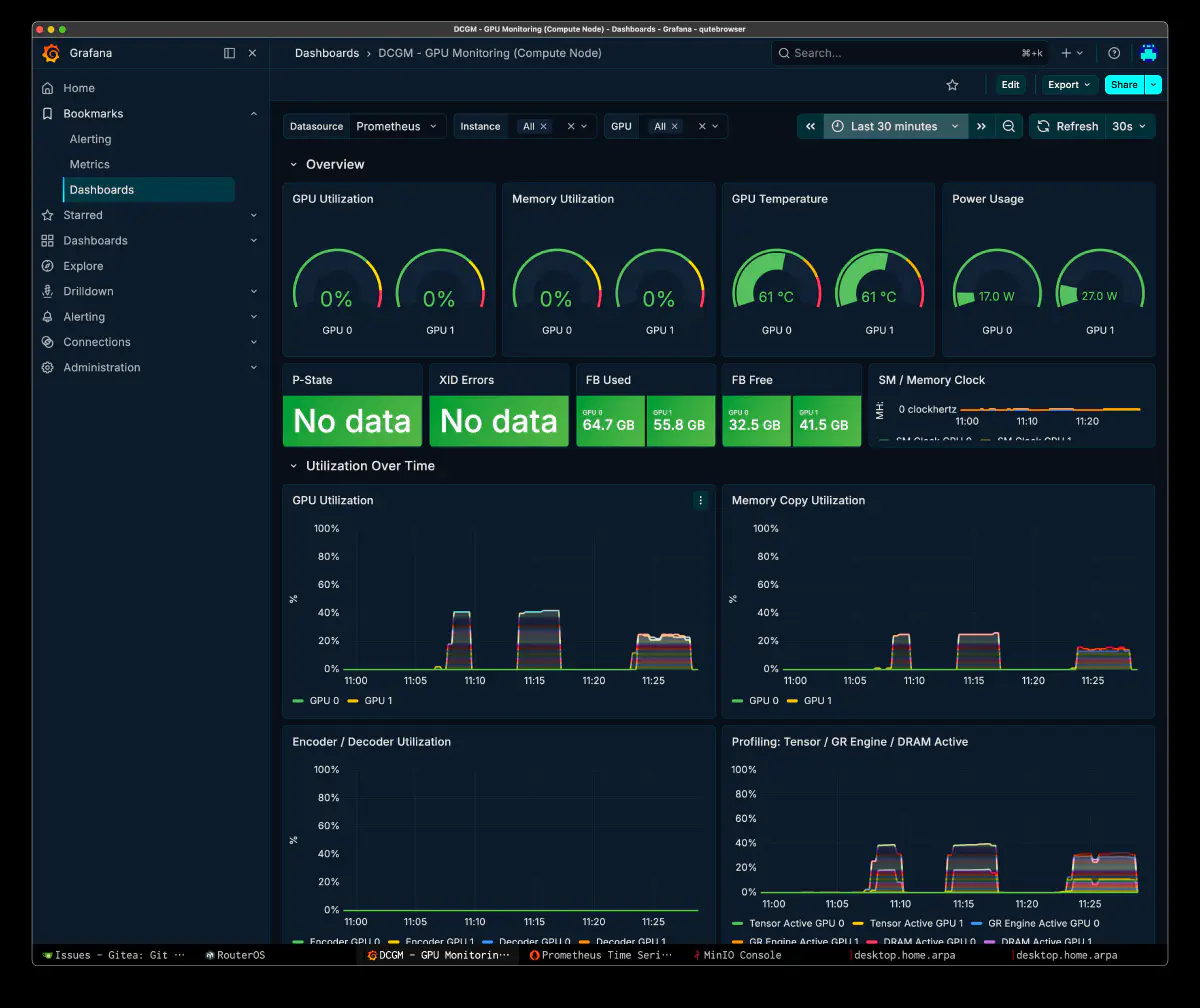Toggle GPU 1 series in Memory Copy Utilization legend
This screenshot has width=1200, height=1008.
pyautogui.click(x=818, y=701)
